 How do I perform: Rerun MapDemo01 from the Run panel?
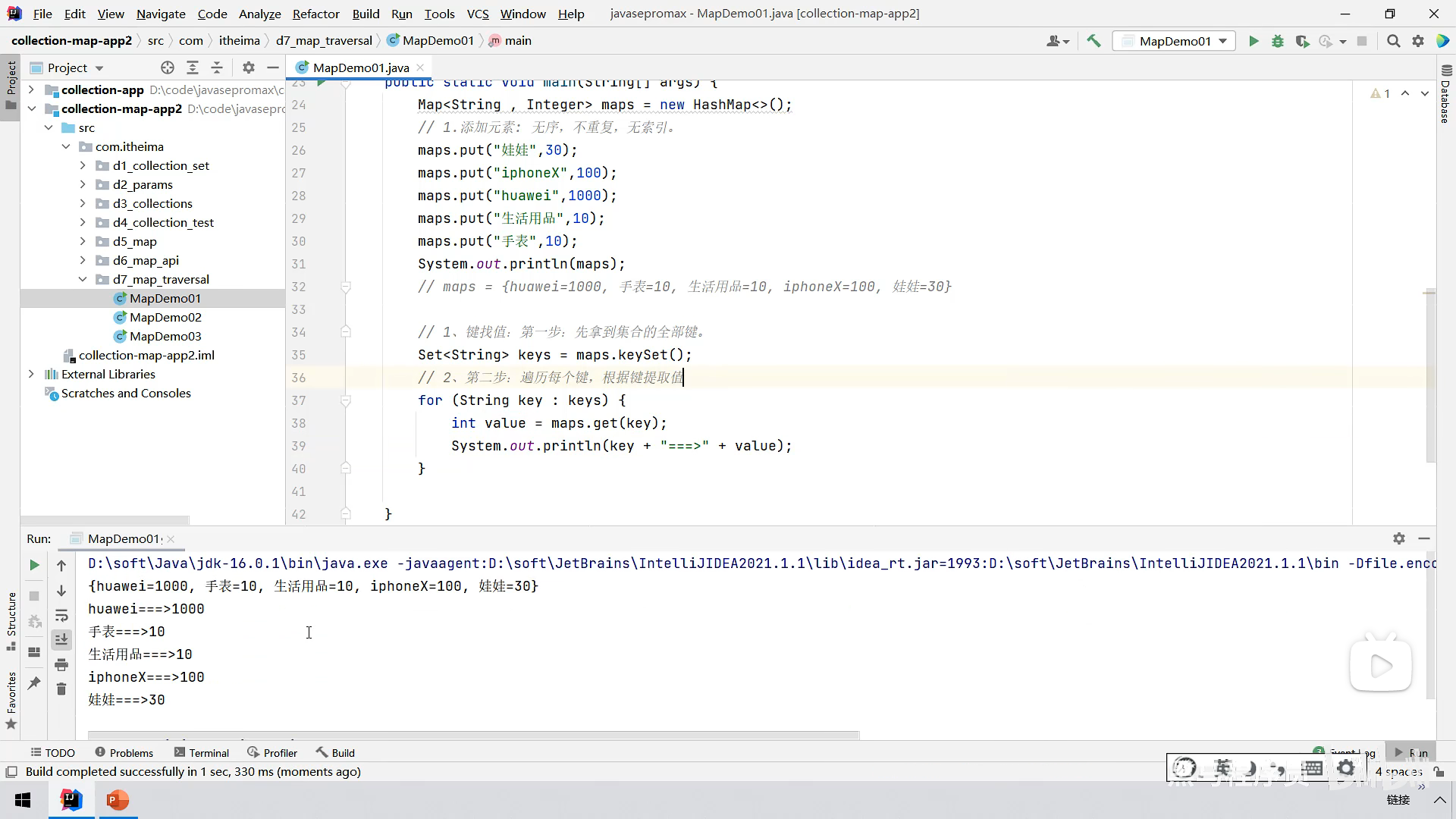pyautogui.click(x=34, y=565)
